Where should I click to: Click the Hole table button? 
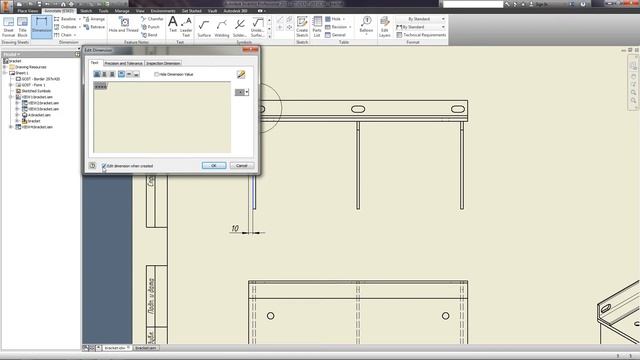click(x=333, y=19)
